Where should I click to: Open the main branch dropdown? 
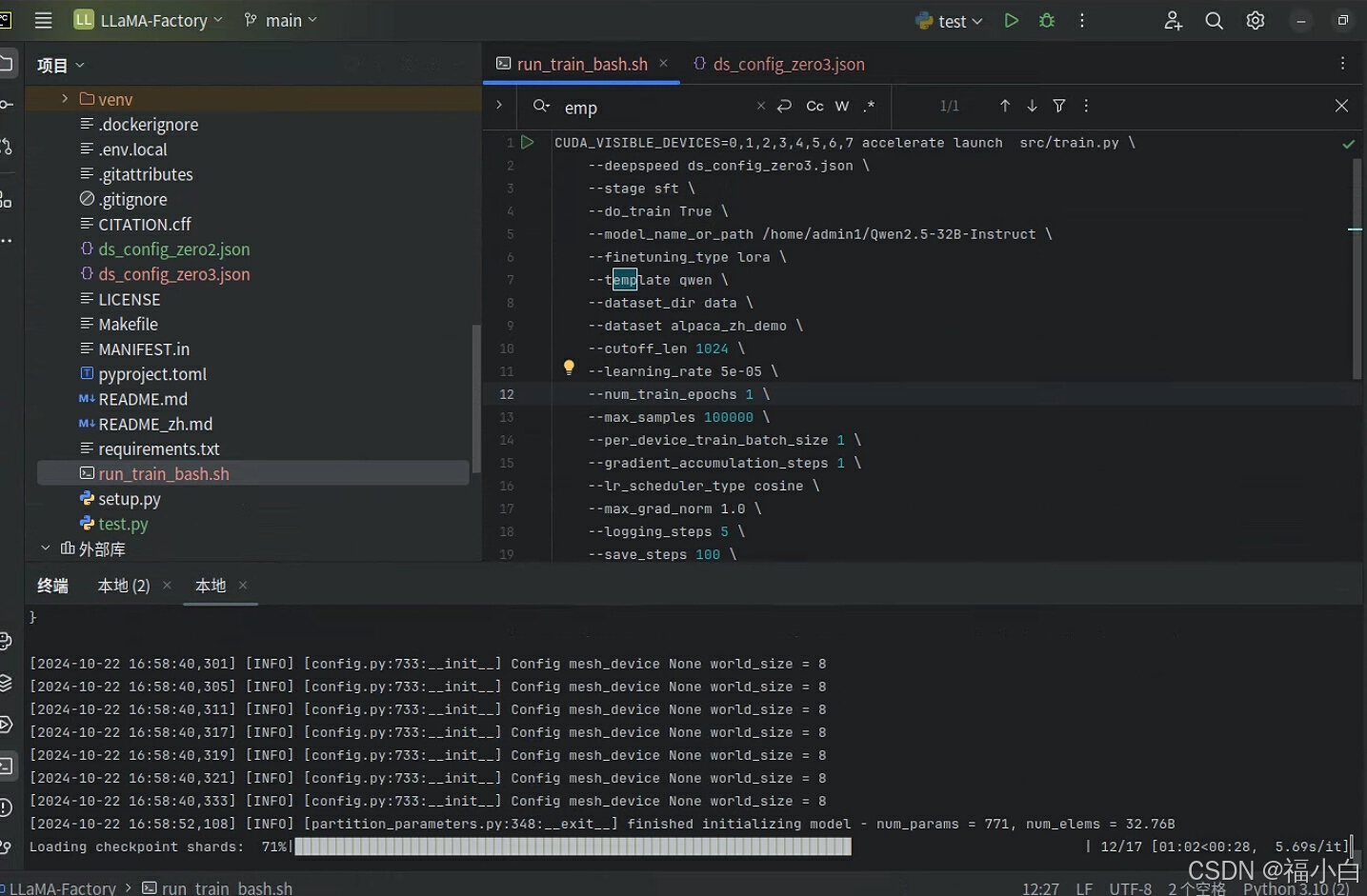click(x=281, y=20)
